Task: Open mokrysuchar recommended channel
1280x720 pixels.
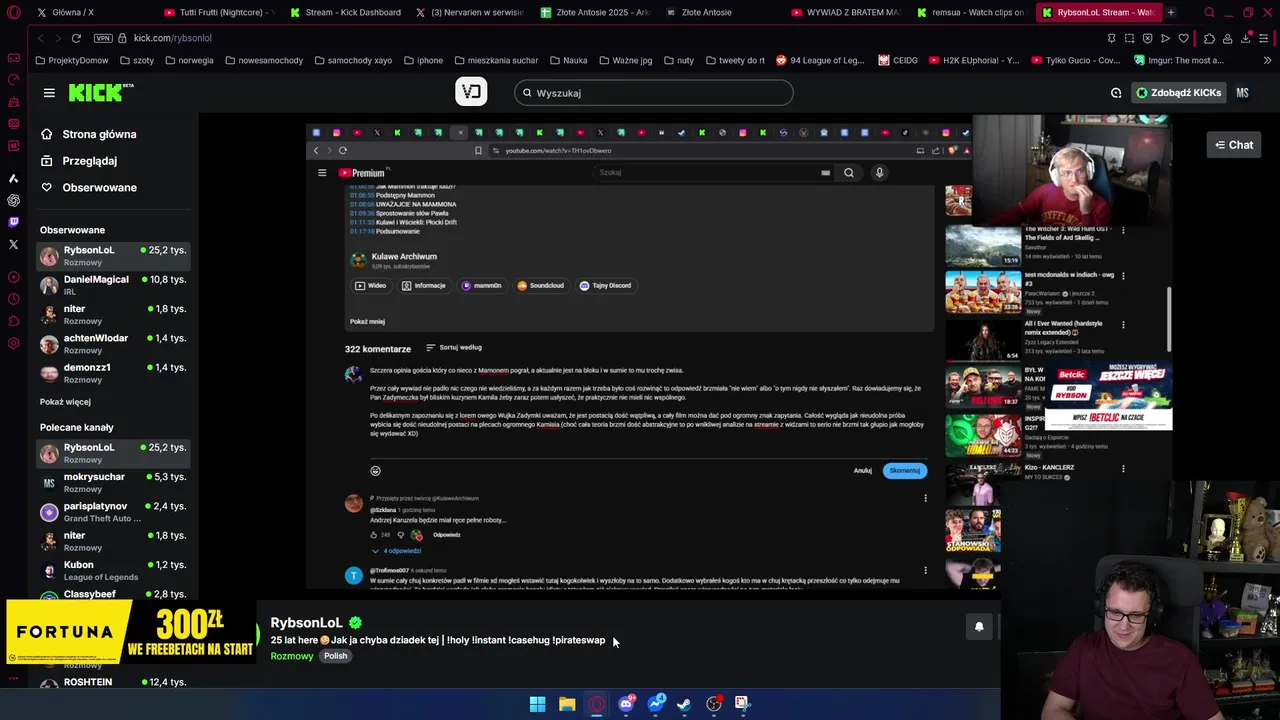Action: [112, 482]
